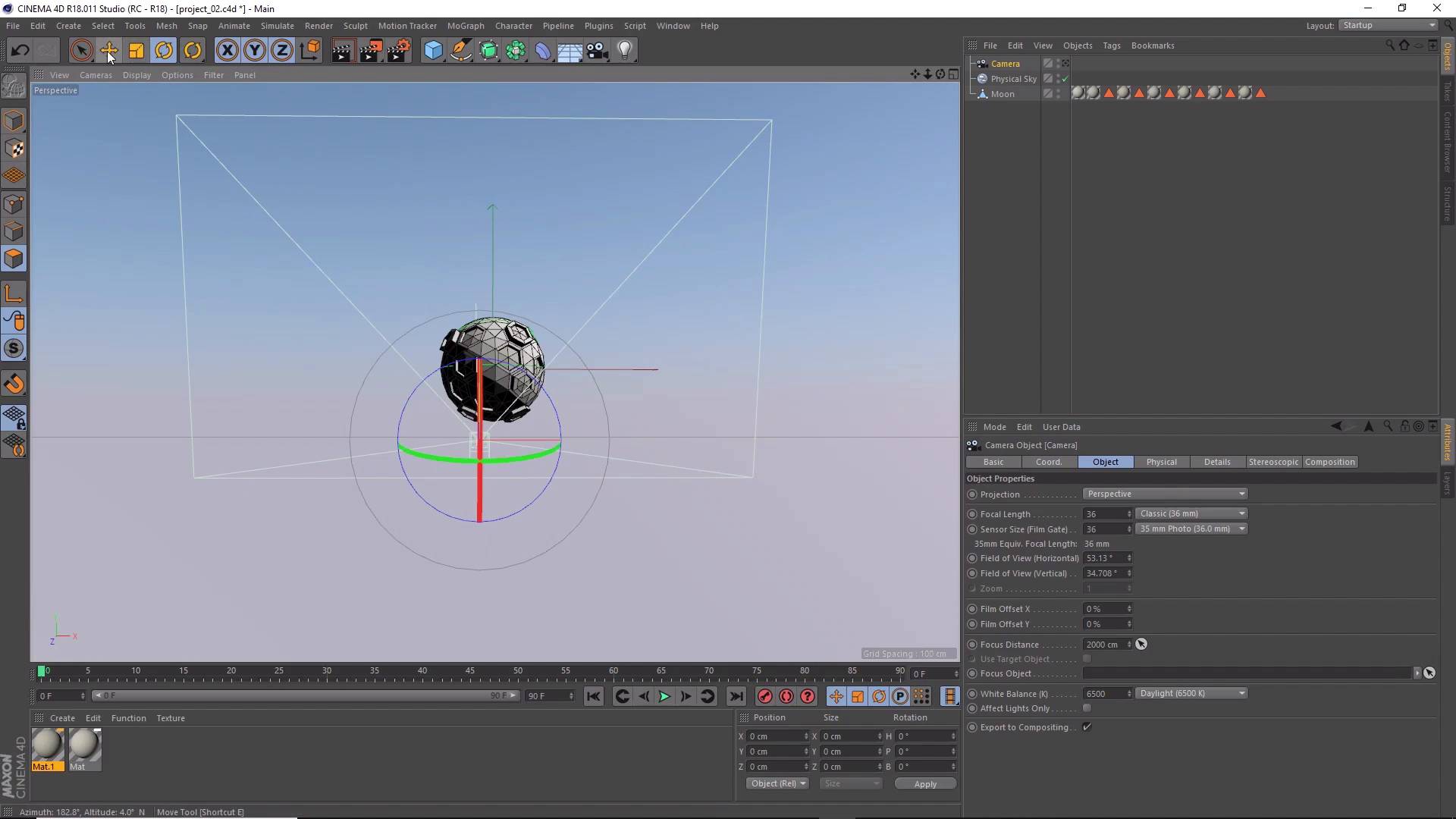Open the Projection dropdown
1456x819 pixels.
click(x=1165, y=494)
